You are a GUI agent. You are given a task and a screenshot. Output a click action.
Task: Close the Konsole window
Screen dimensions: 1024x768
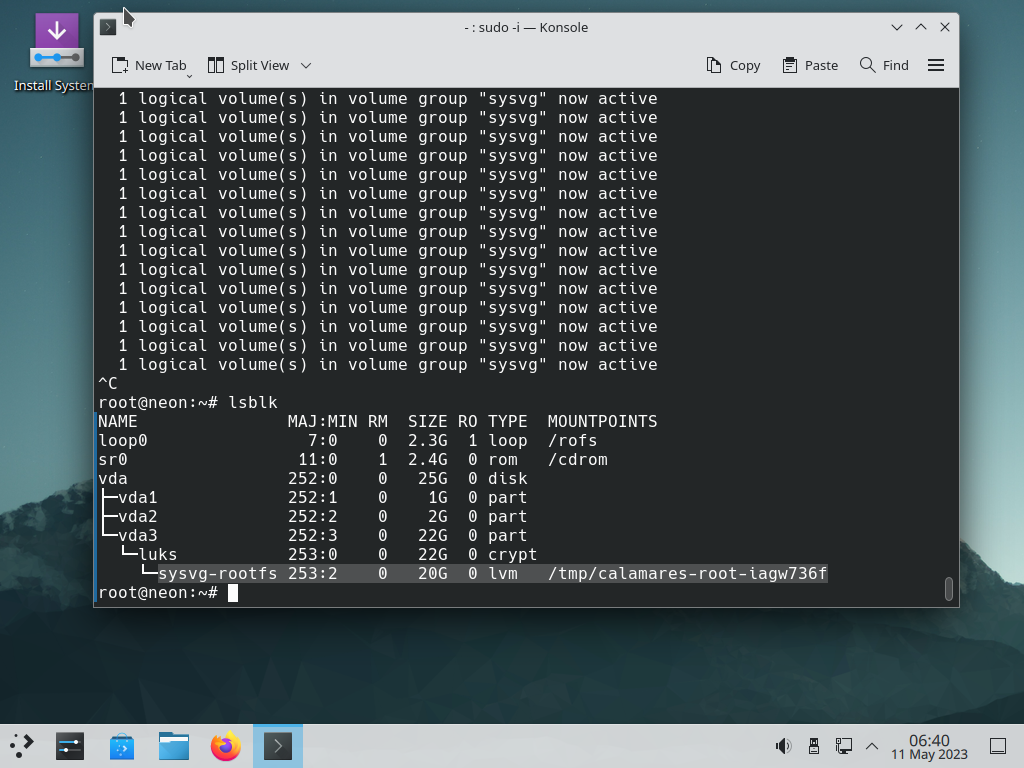pos(945,27)
